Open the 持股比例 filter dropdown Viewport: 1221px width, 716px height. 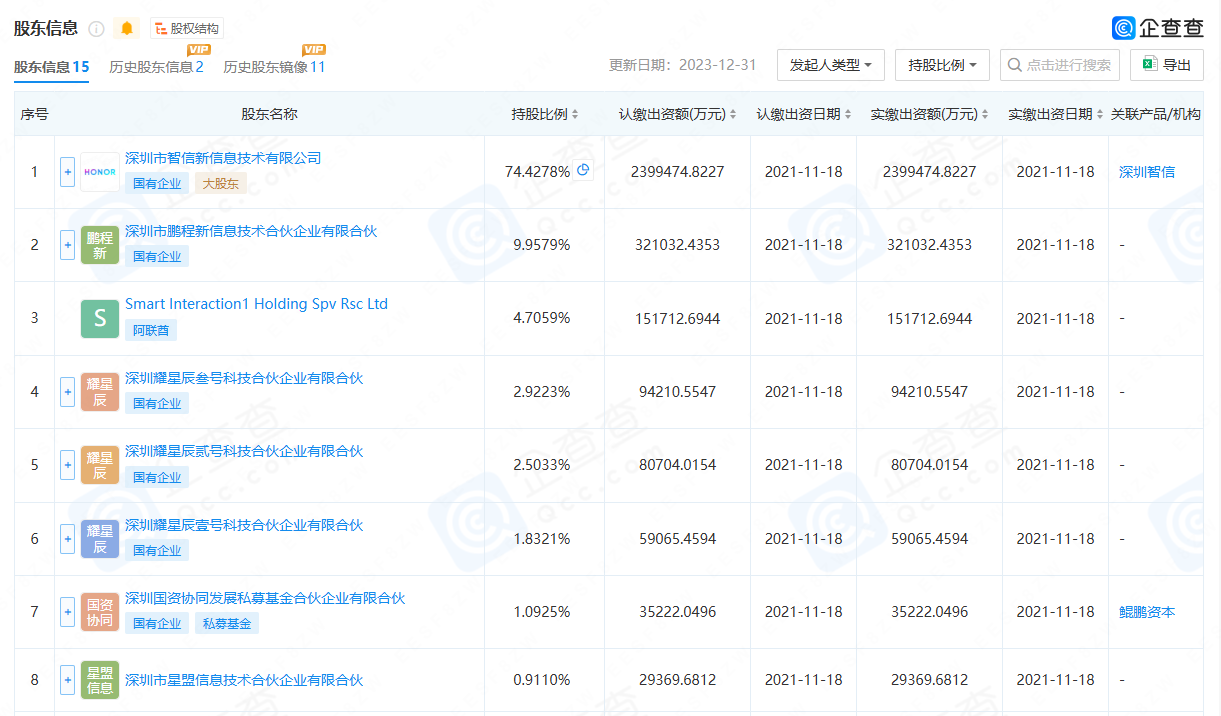942,65
